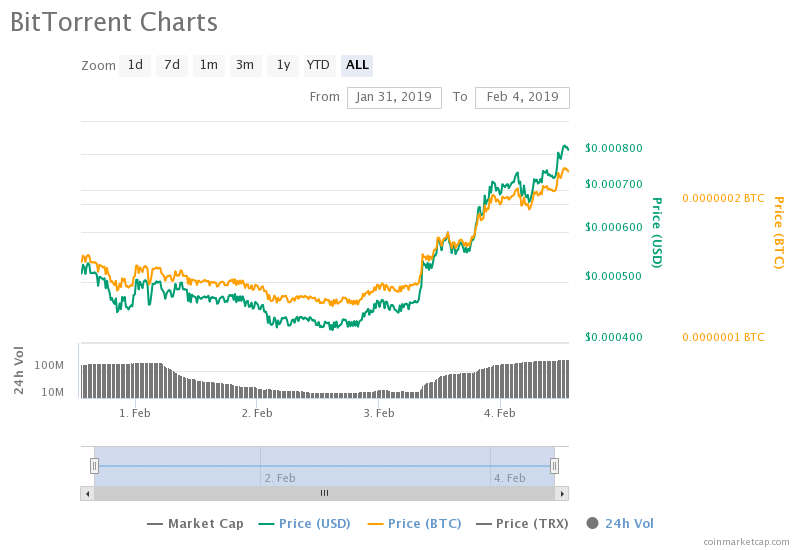Screen dimensions: 800x550
Task: Select YTD zoom range
Action: (319, 66)
